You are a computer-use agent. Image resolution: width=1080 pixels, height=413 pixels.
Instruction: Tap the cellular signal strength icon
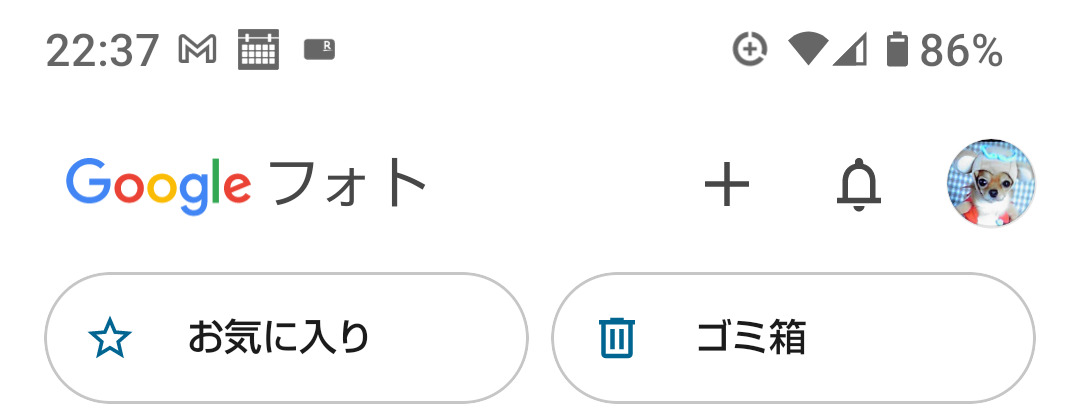click(x=850, y=48)
